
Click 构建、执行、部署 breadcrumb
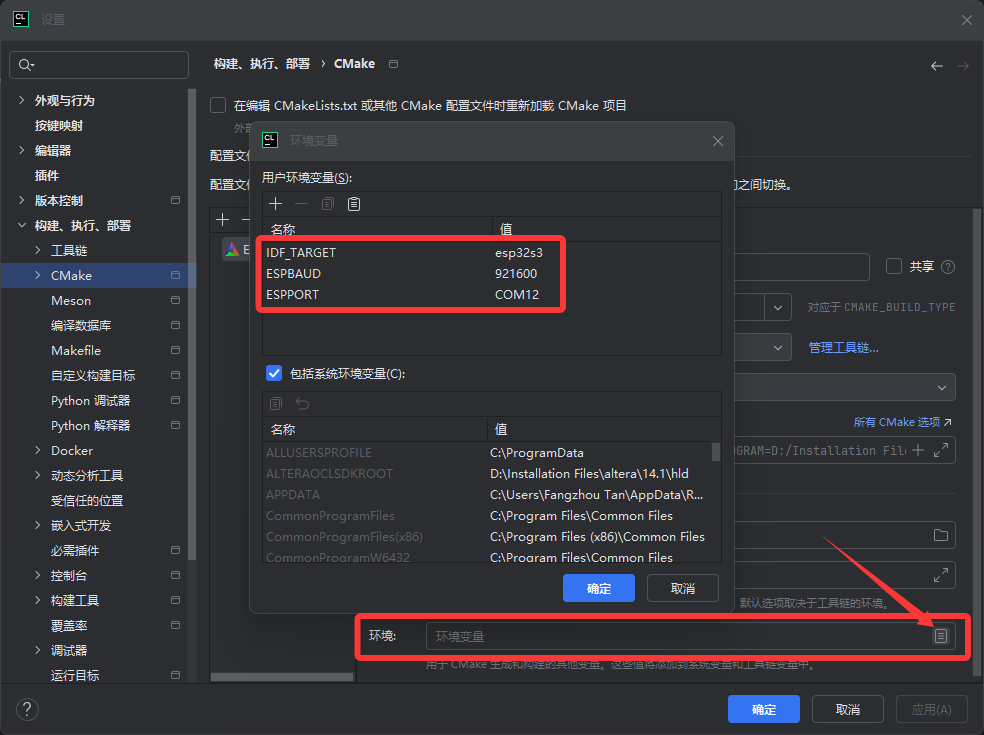coord(262,64)
